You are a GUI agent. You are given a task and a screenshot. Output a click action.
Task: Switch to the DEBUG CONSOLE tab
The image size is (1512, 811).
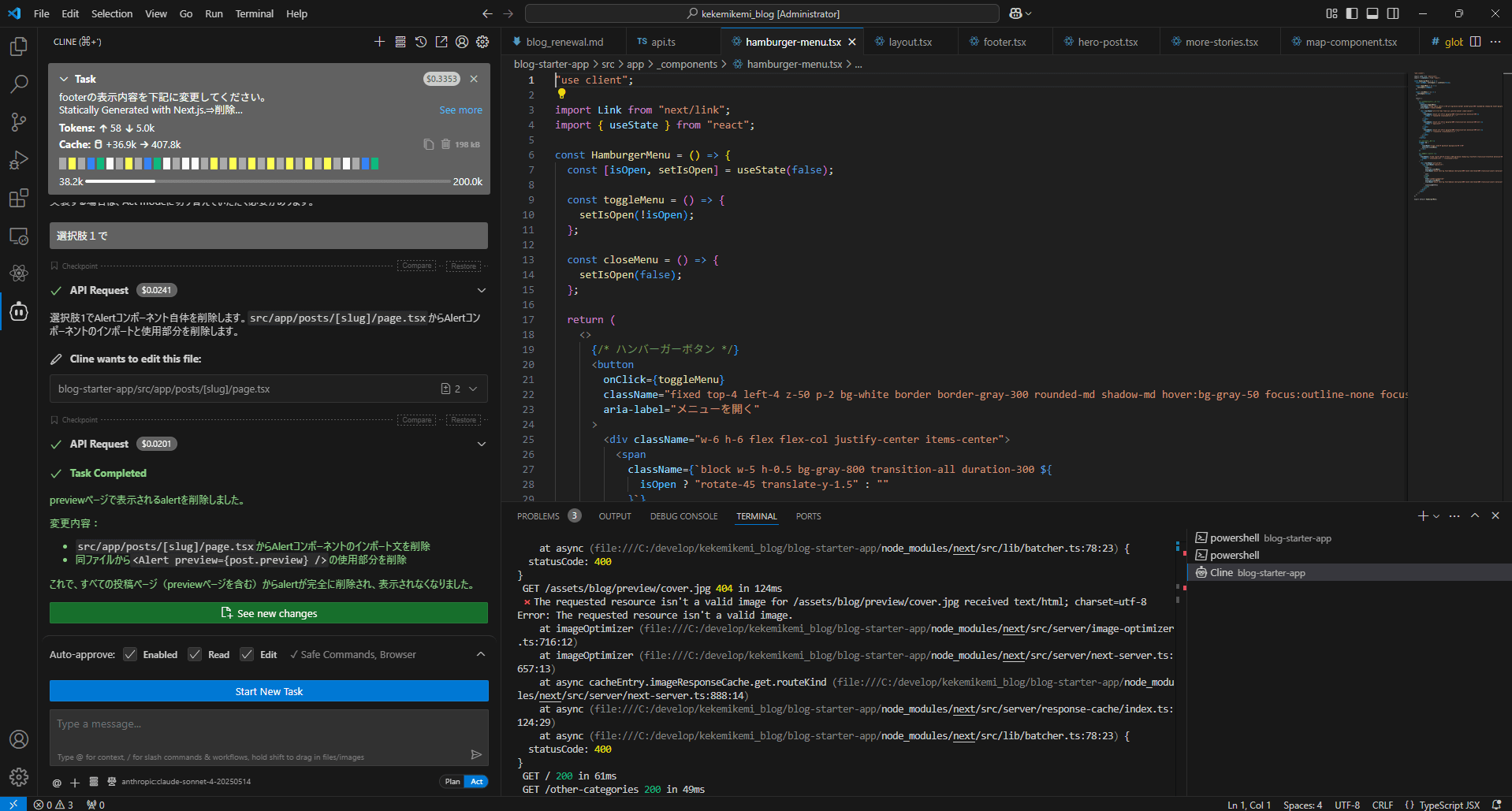click(x=683, y=516)
